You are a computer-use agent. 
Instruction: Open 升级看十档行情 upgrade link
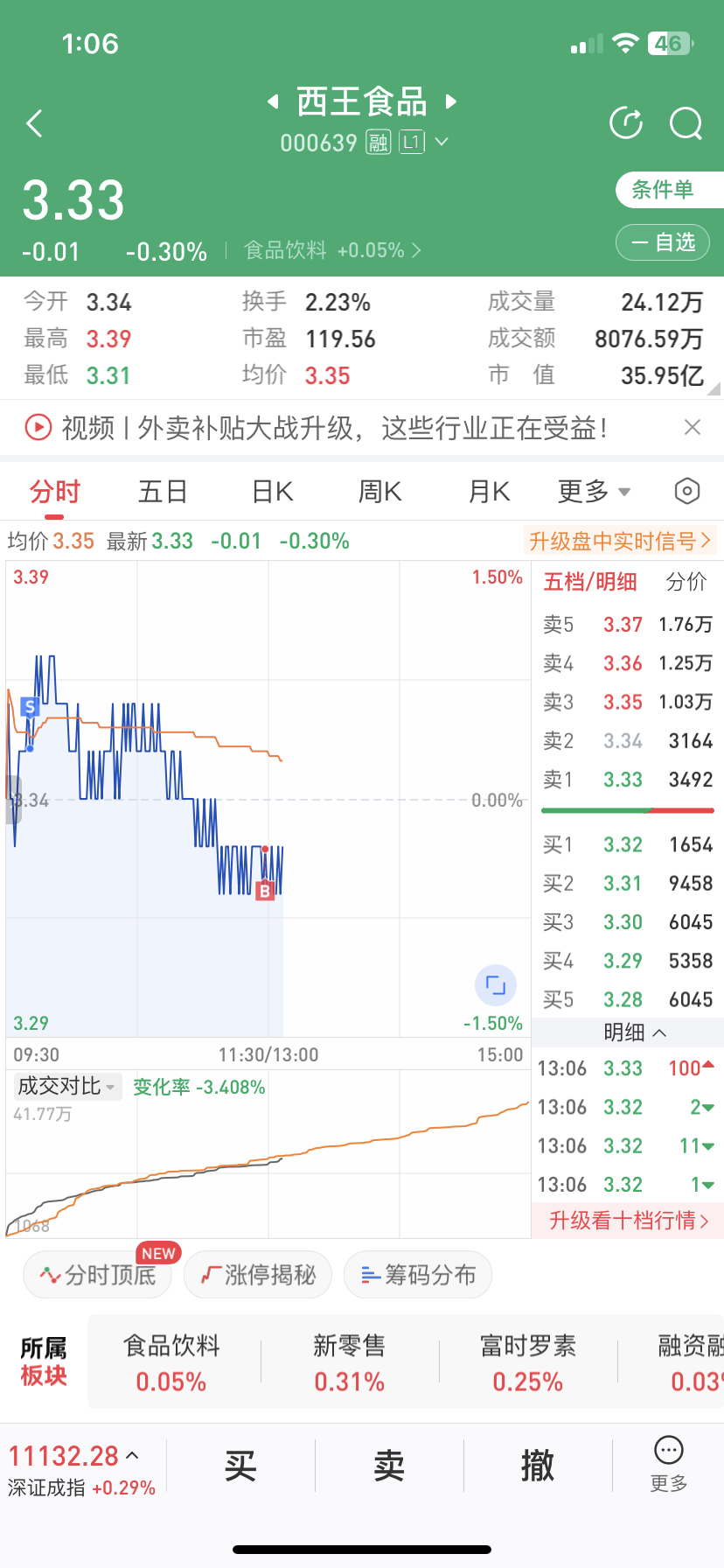628,1220
